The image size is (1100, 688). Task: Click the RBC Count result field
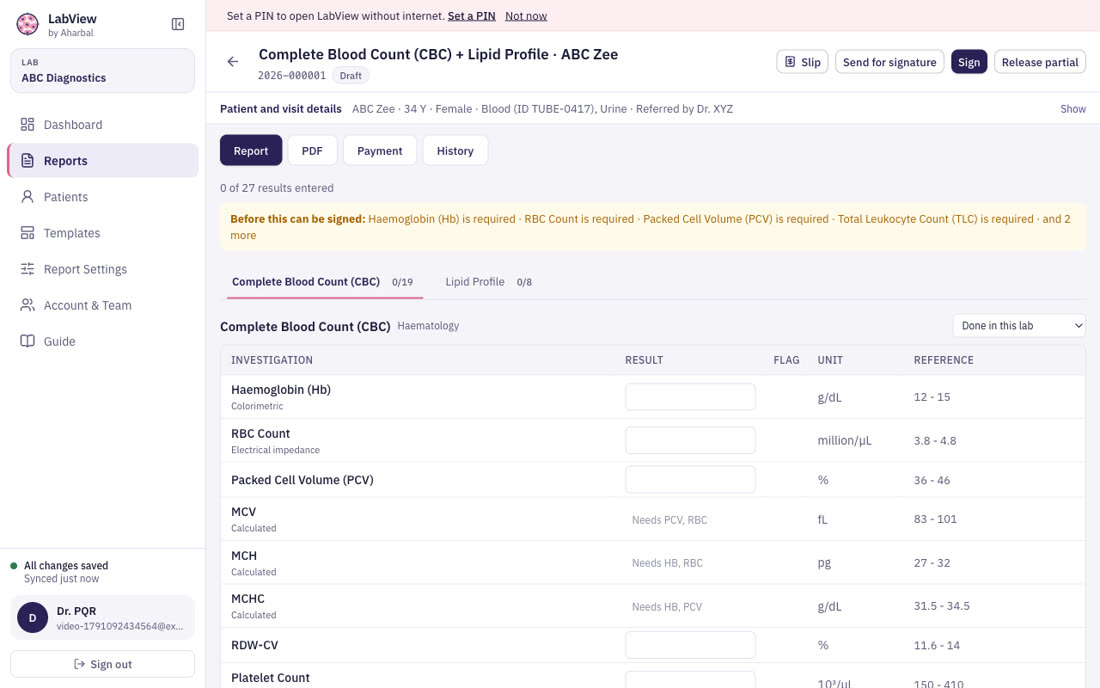690,440
